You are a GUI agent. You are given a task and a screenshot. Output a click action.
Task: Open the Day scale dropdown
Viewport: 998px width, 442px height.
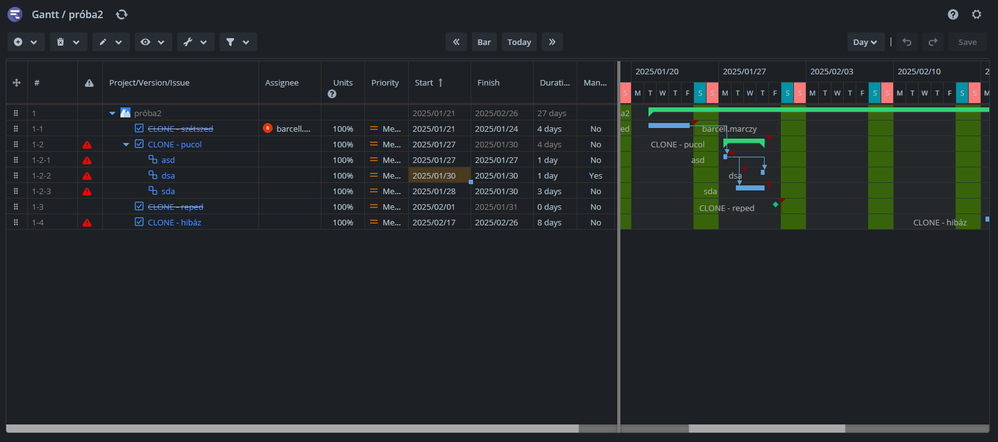[866, 42]
